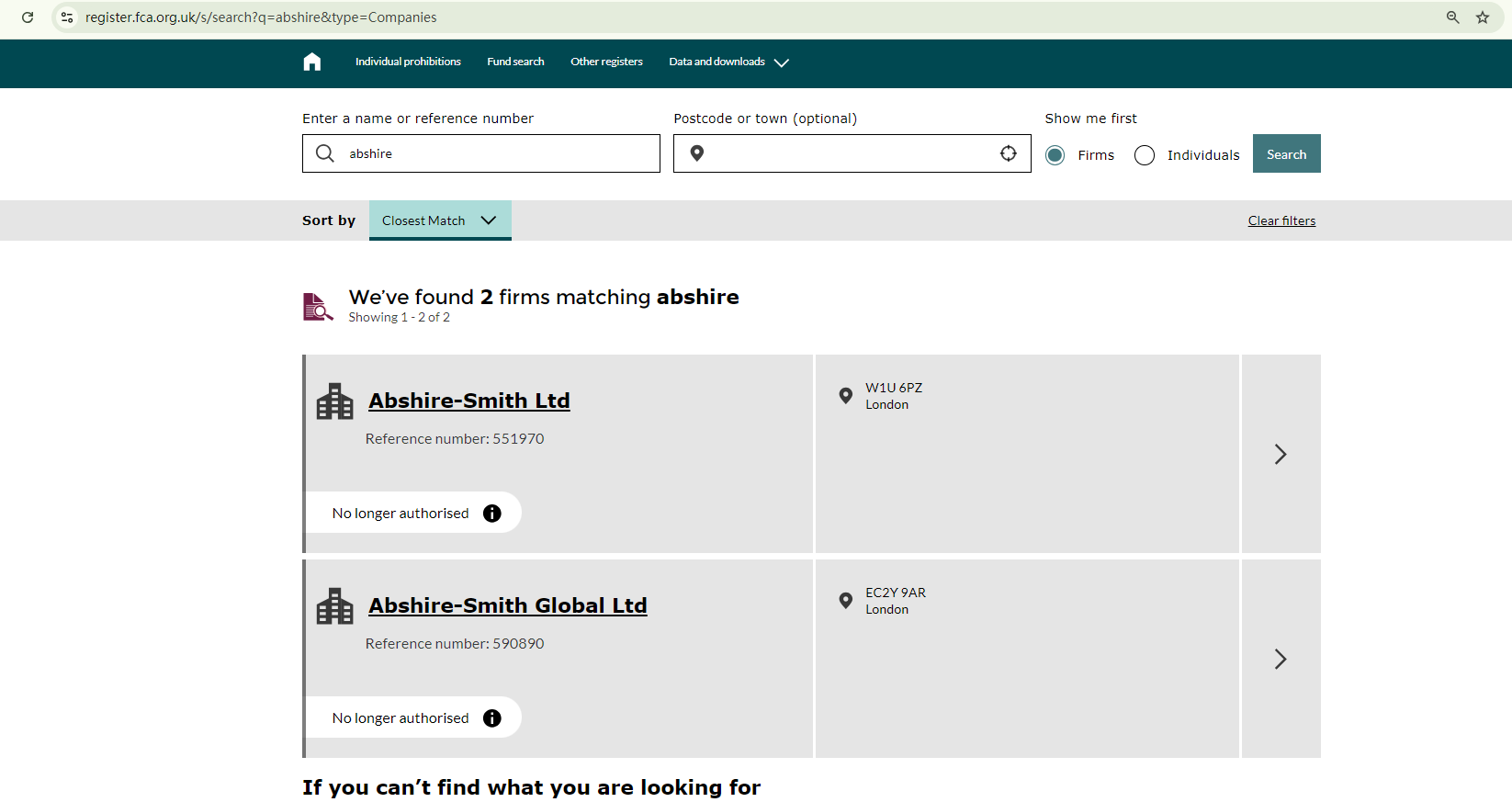The image size is (1512, 802).
Task: Go to the FCA register home icon
Action: (312, 62)
